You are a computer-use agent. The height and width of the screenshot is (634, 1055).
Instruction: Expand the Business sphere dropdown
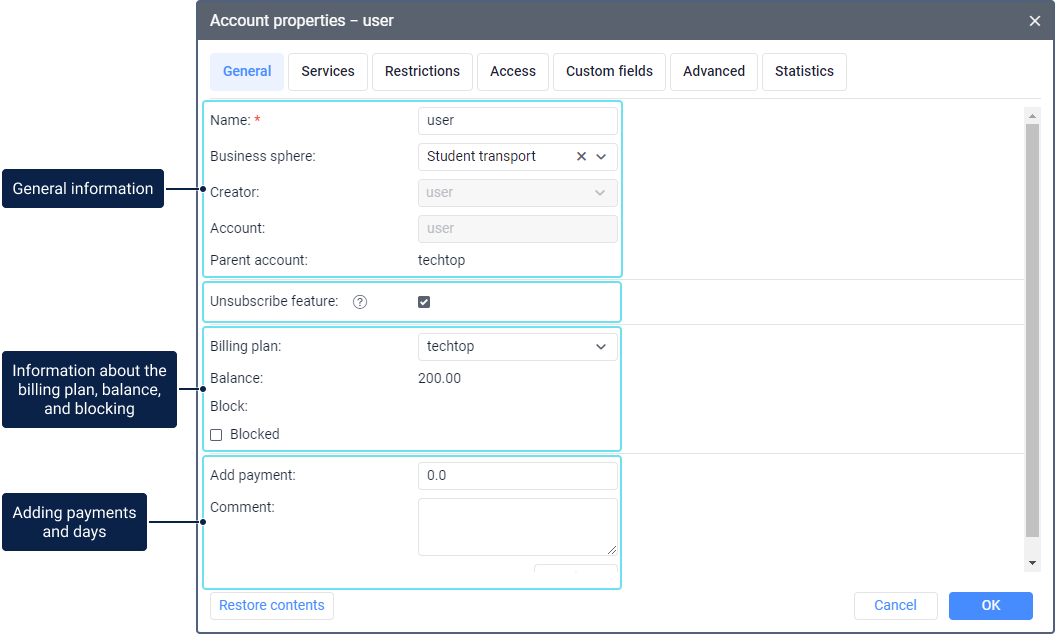coord(601,156)
